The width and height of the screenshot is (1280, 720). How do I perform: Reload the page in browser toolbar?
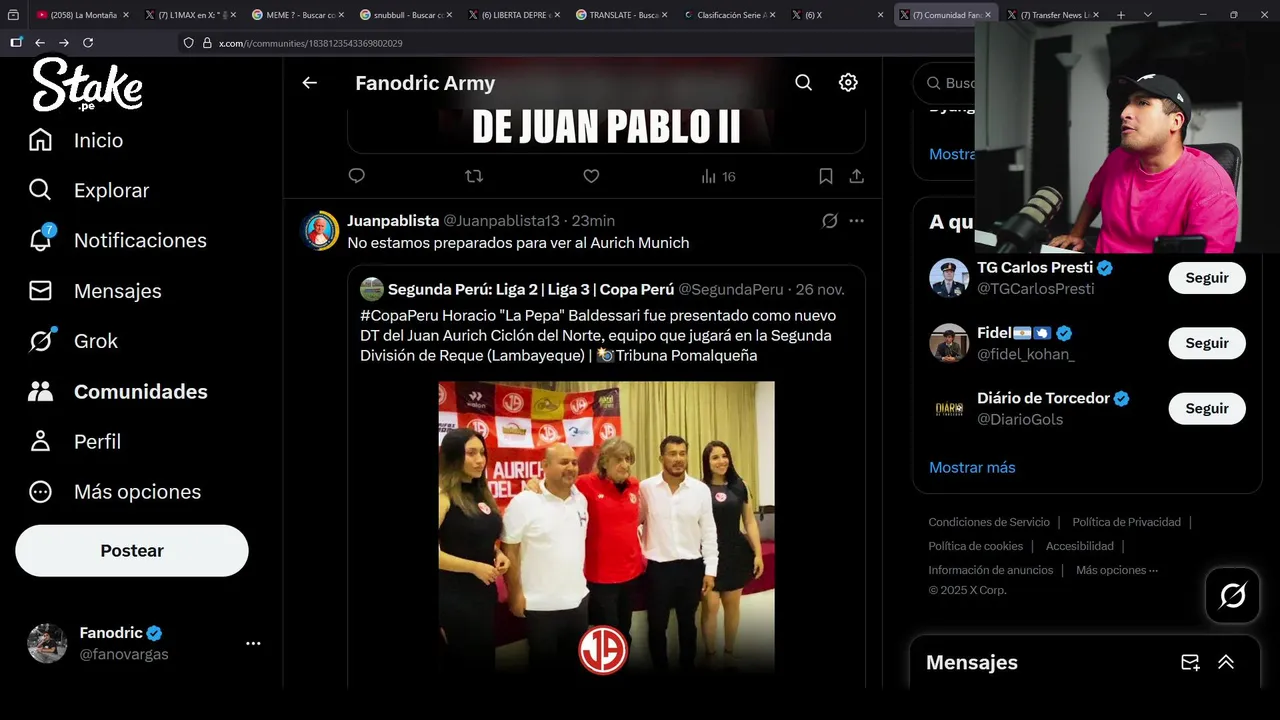point(88,43)
